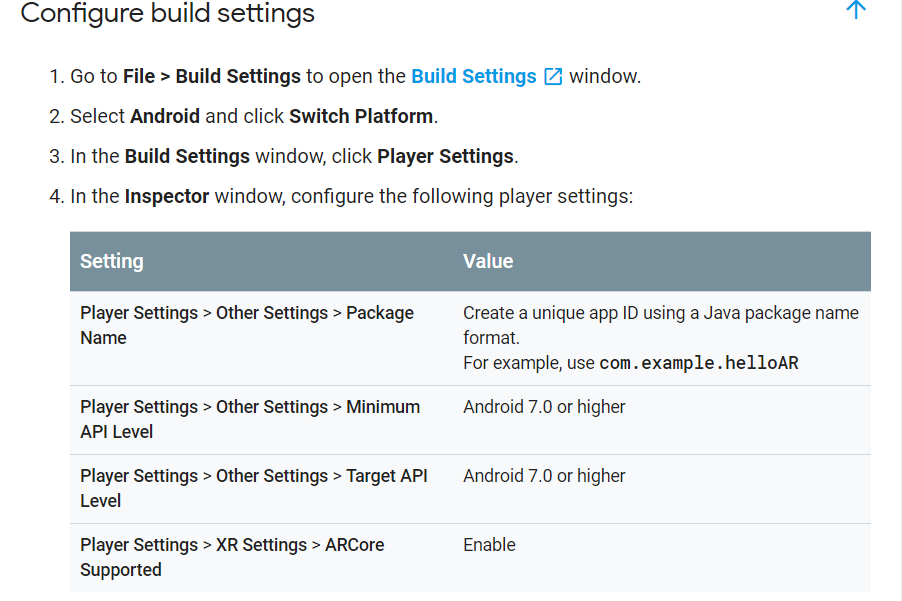Click the Package Name setting cell

(x=262, y=338)
